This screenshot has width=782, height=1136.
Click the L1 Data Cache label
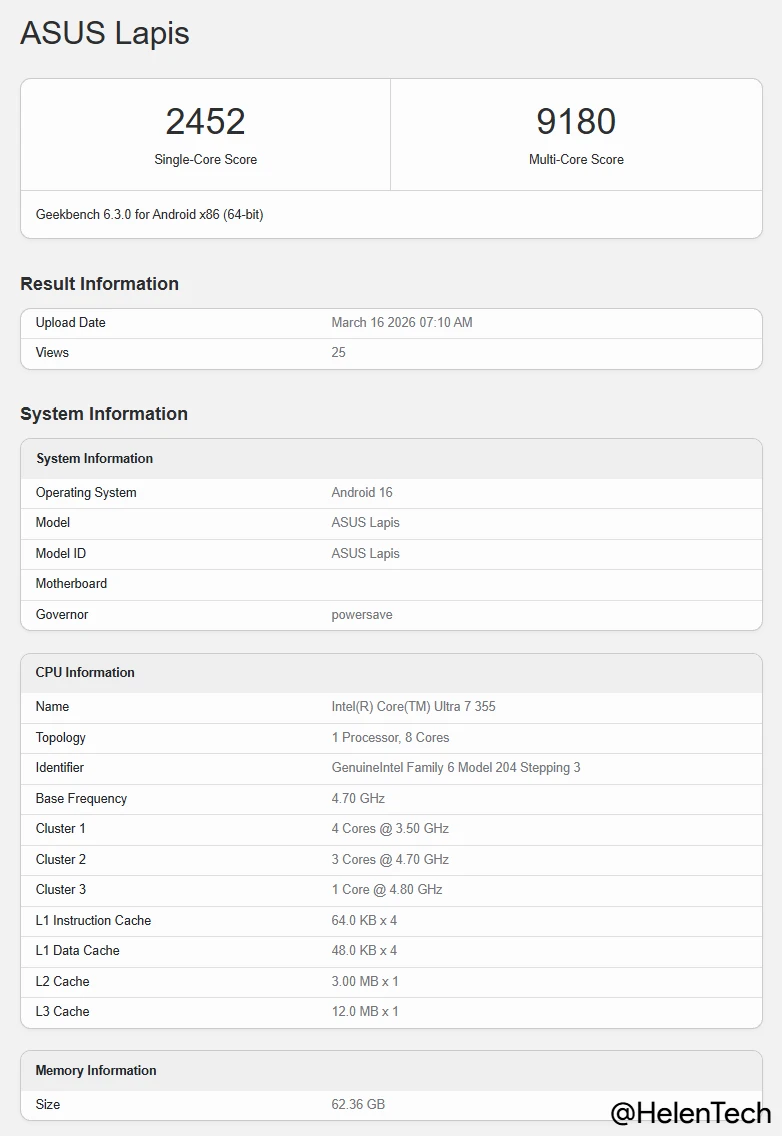[78, 951]
